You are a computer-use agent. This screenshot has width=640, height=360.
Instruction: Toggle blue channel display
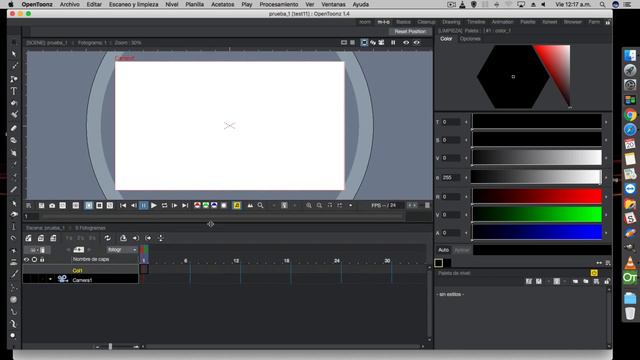point(214,205)
